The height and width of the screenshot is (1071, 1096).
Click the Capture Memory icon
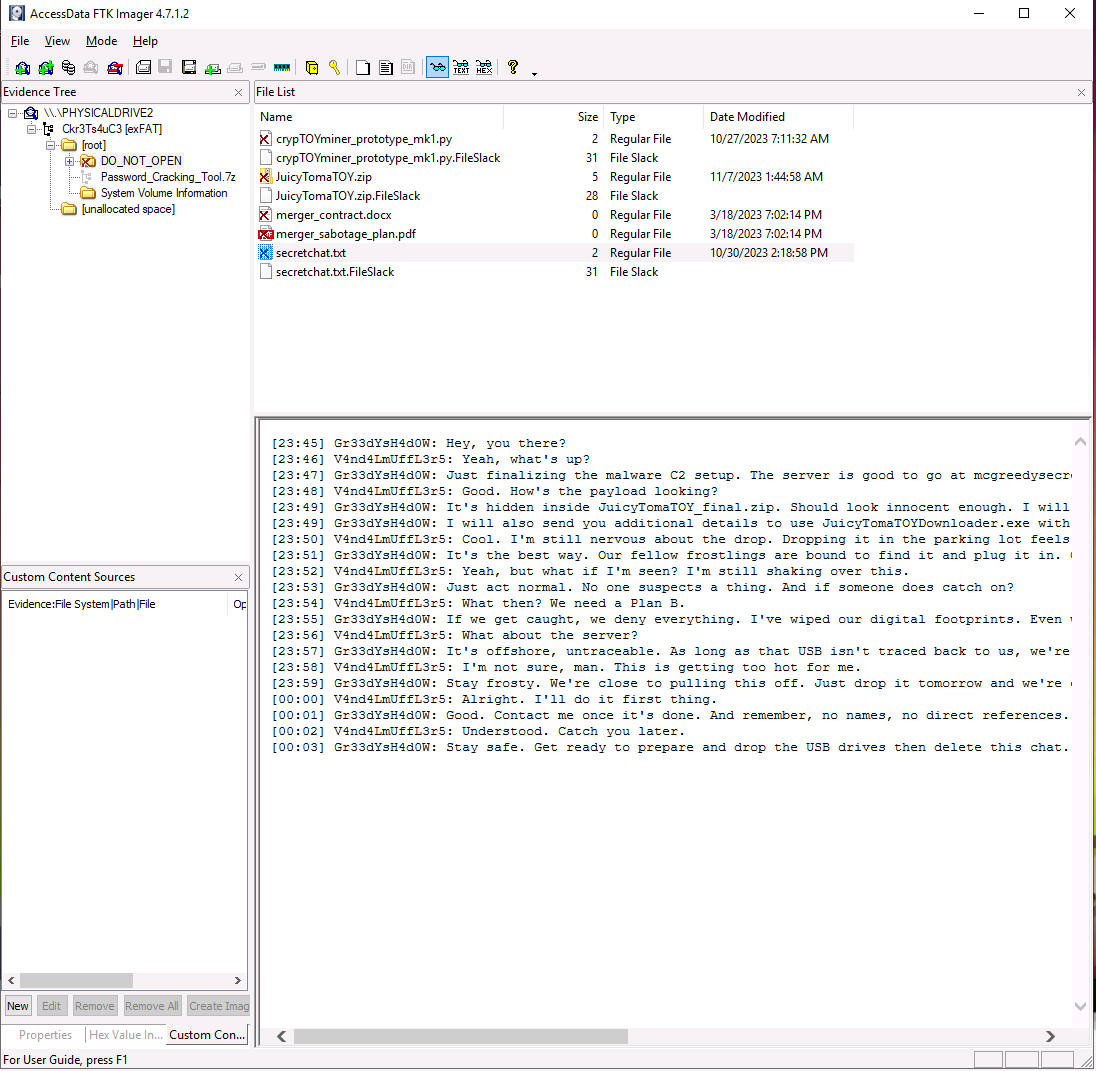pos(282,67)
